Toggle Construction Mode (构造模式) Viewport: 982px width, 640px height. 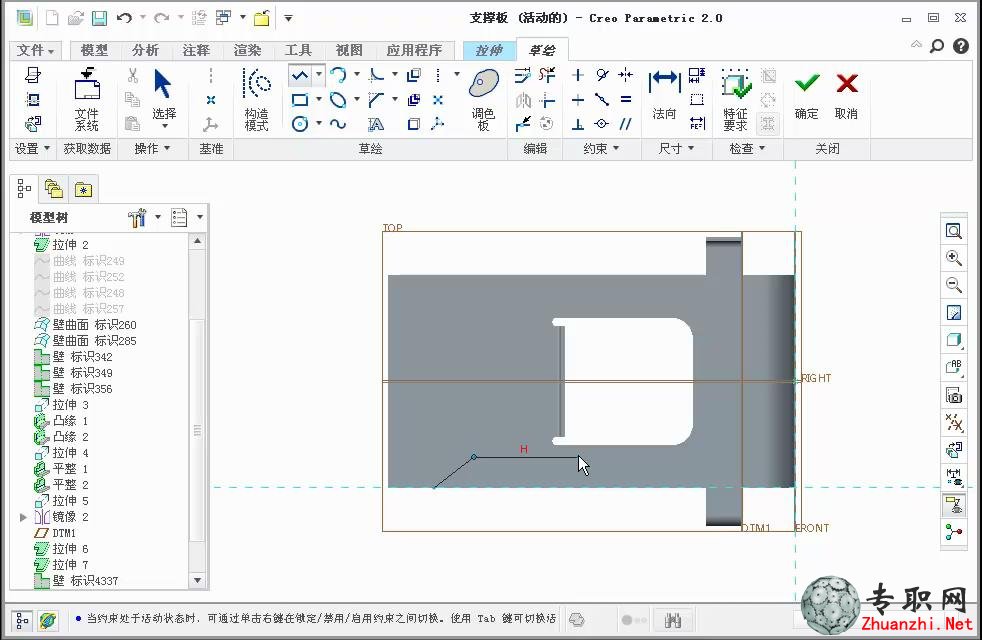[256, 100]
